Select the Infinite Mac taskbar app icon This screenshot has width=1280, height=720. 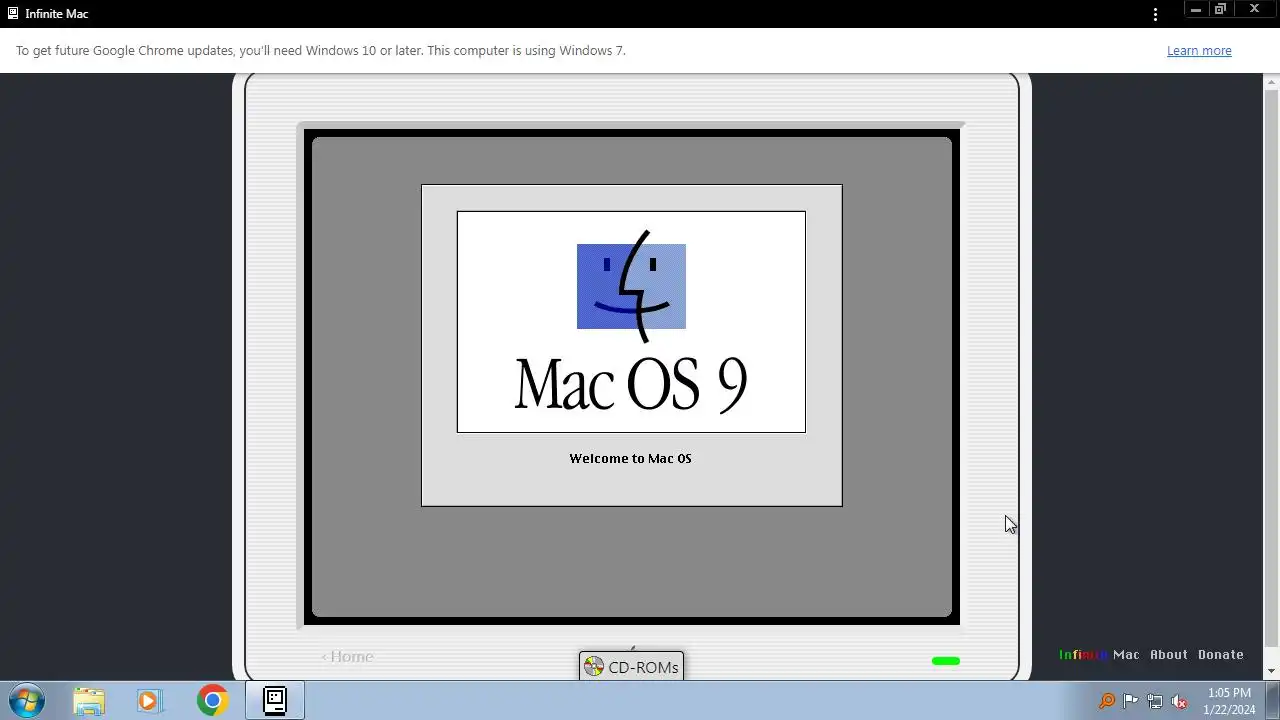pos(275,700)
